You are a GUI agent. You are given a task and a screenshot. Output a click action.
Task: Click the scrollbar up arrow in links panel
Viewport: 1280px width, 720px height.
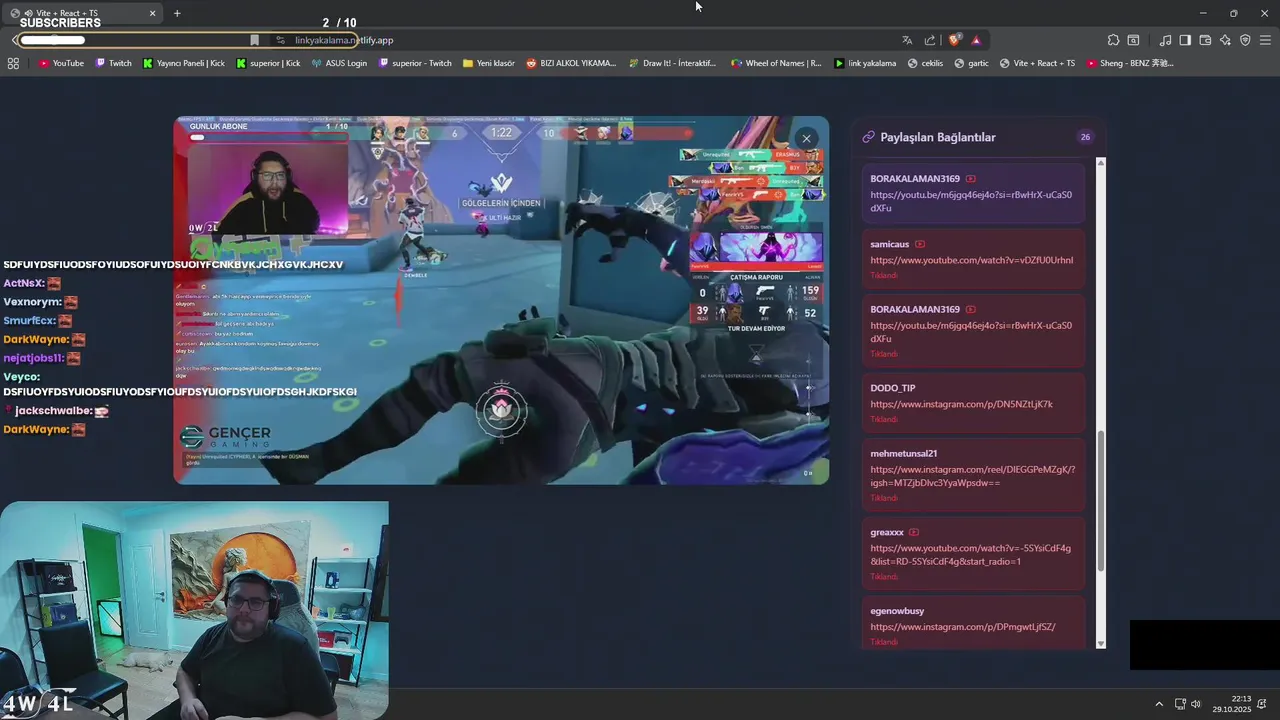click(1101, 162)
